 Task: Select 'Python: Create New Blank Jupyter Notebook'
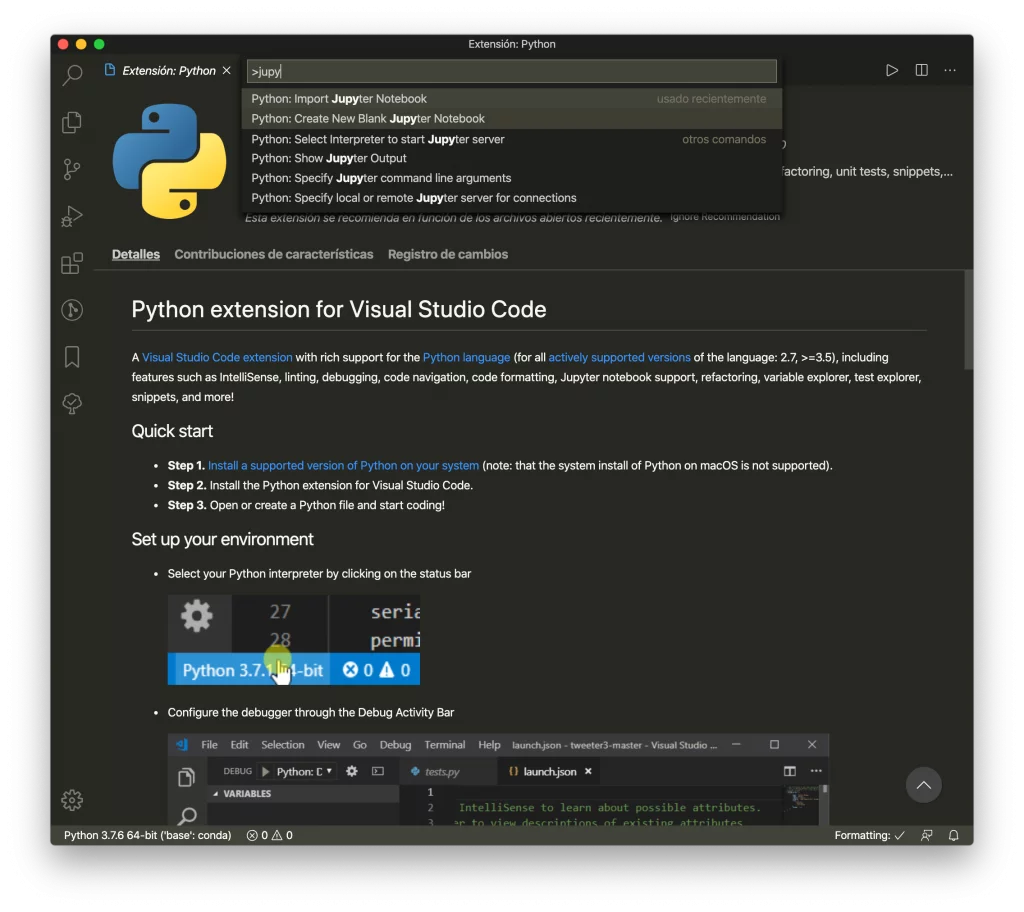point(368,119)
